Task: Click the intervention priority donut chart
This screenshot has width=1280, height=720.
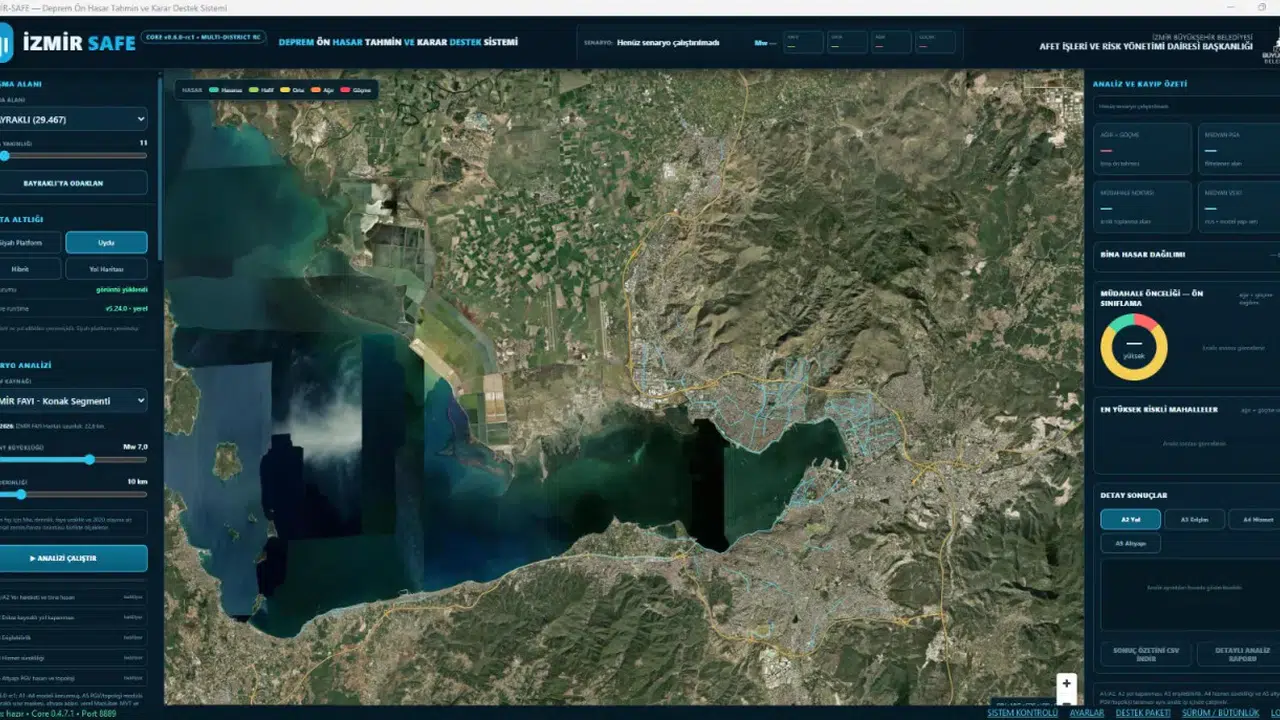Action: tap(1133, 347)
